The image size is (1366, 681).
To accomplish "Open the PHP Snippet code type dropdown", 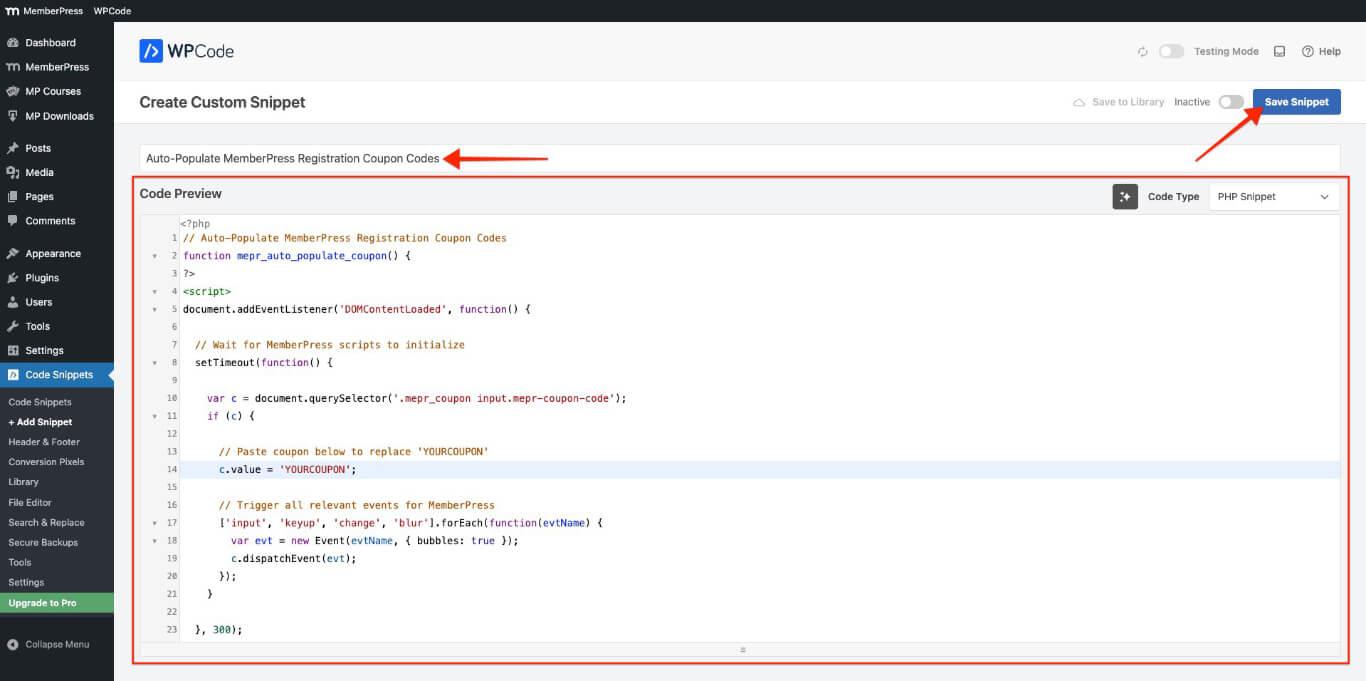I will tap(1273, 196).
